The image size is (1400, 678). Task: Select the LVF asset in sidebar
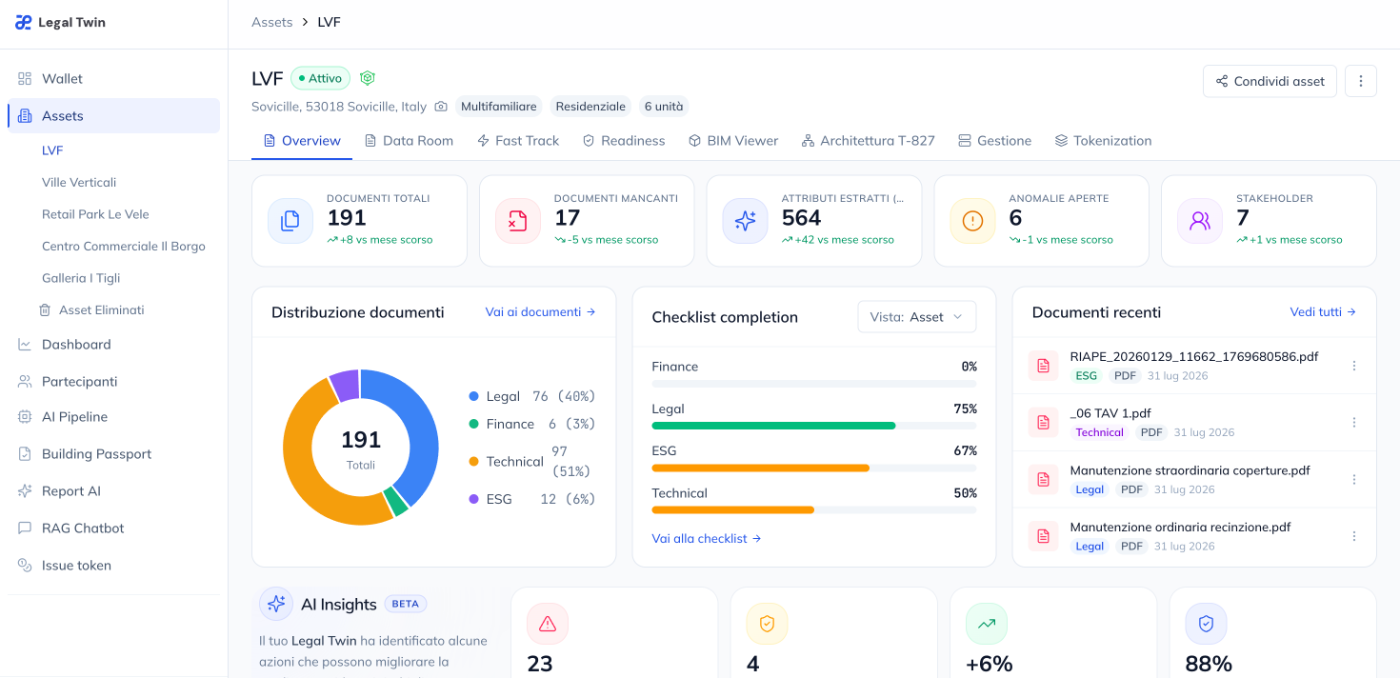pyautogui.click(x=53, y=150)
